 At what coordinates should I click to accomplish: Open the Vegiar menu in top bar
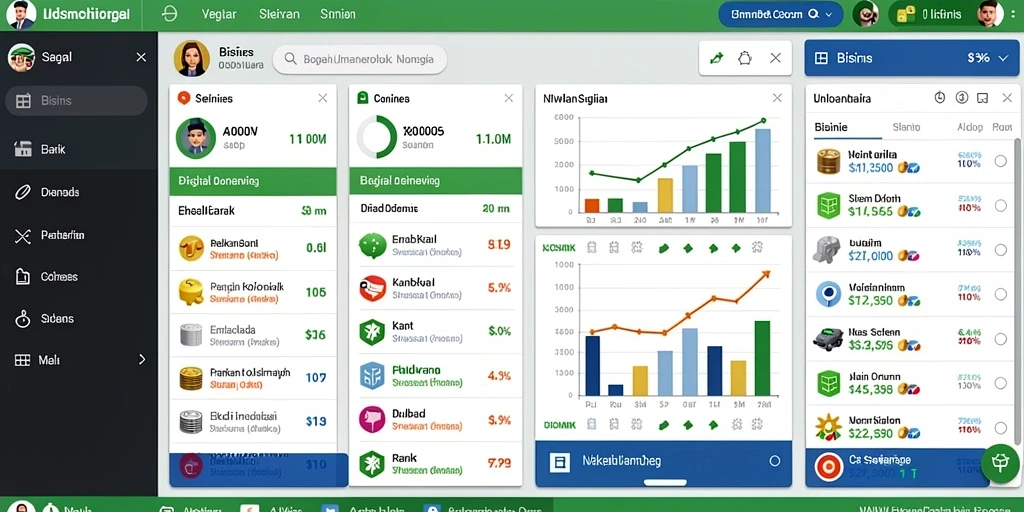coord(219,14)
